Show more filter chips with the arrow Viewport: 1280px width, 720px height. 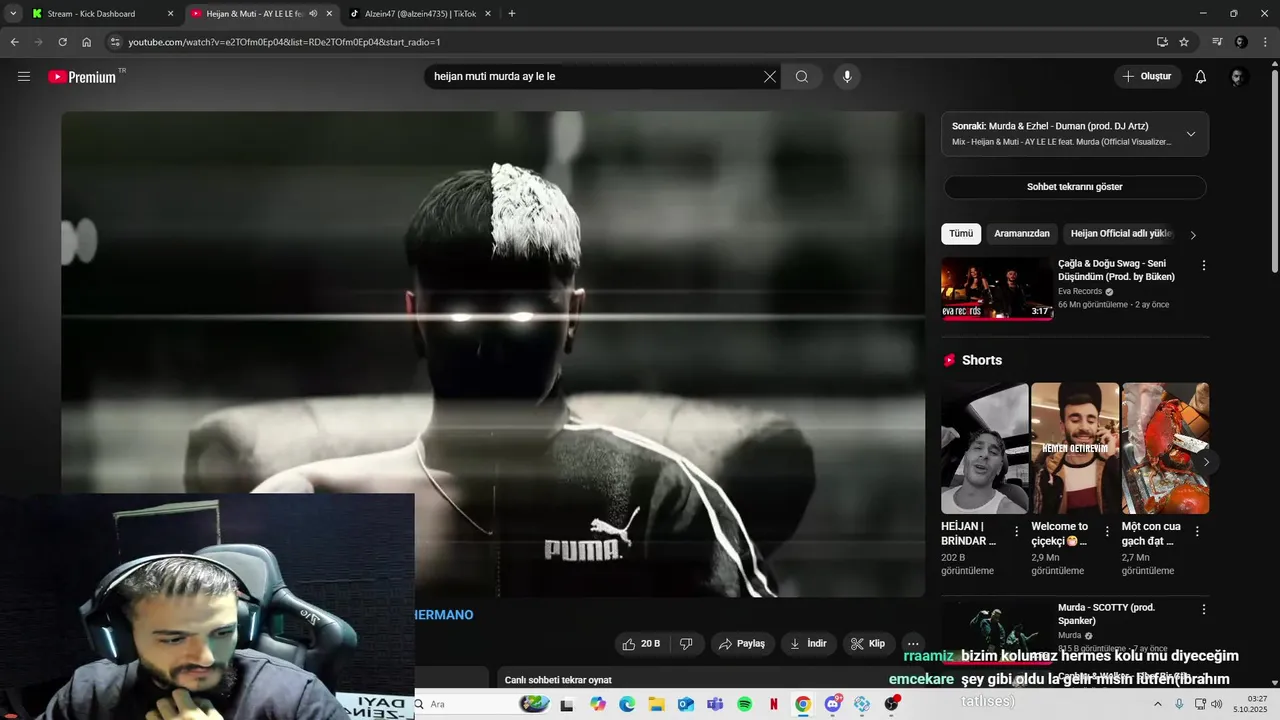tap(1192, 235)
